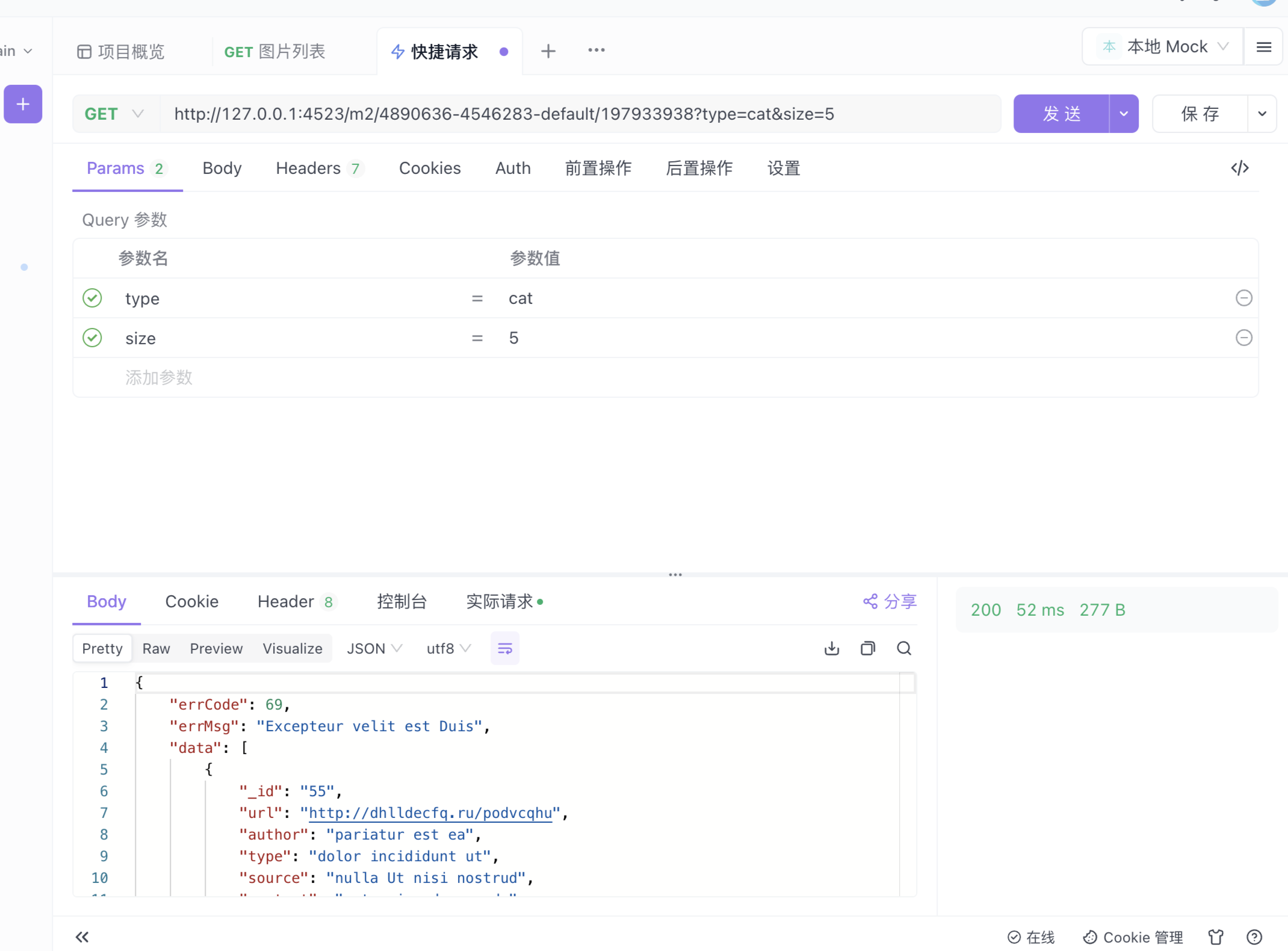Select the Pretty response view
The image size is (1288, 951).
point(102,648)
